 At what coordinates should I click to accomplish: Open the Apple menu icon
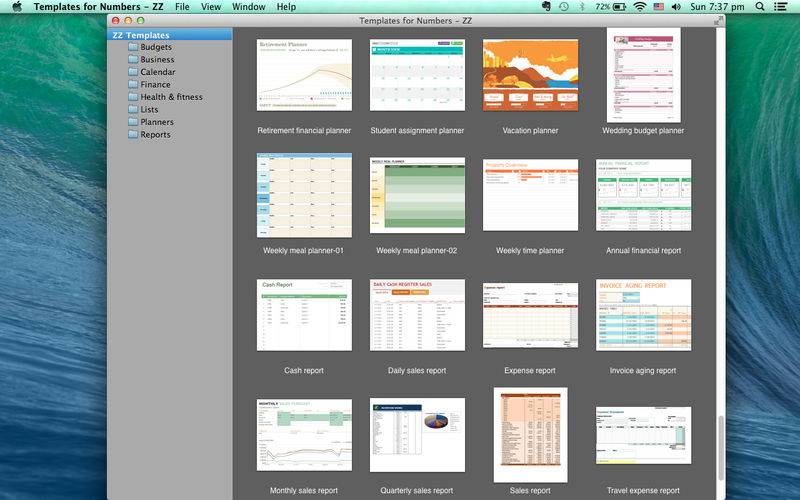[17, 7]
